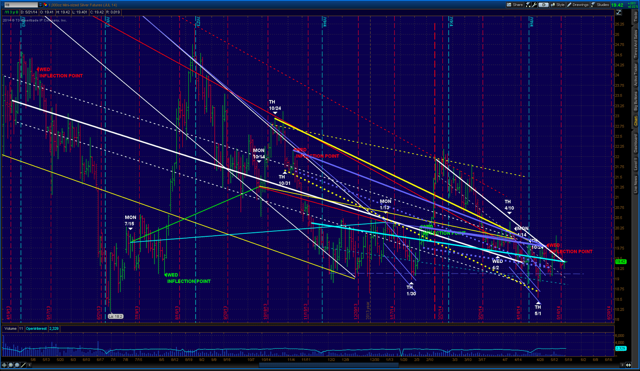
Task: Select the trendline drawing tool at bottom-left
Action: pos(23,365)
